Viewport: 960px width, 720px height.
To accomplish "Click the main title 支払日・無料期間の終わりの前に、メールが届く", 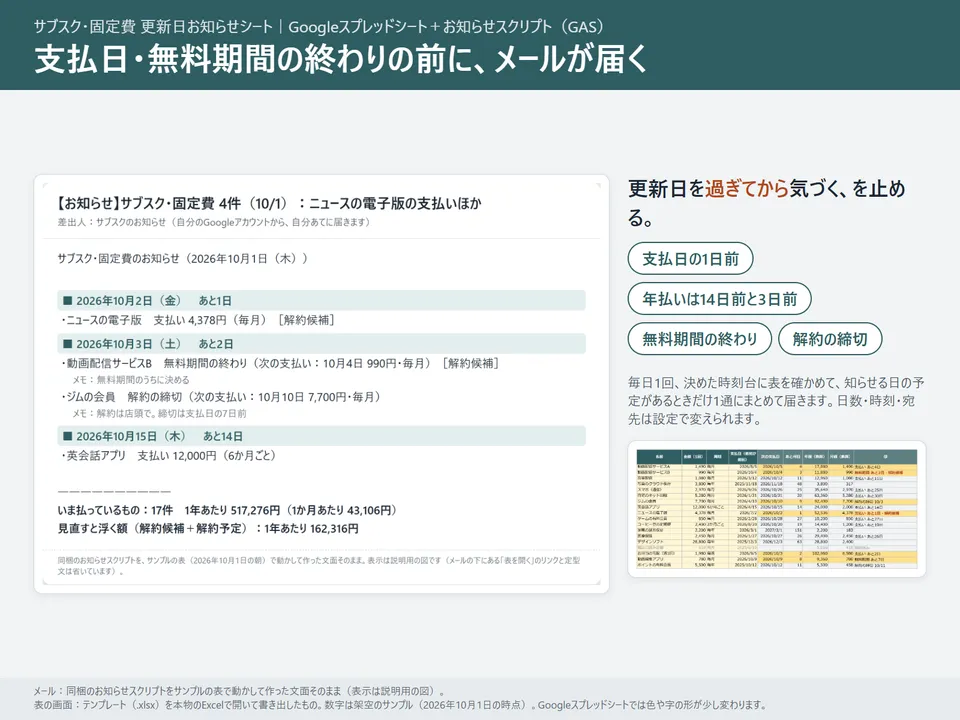I will point(341,59).
